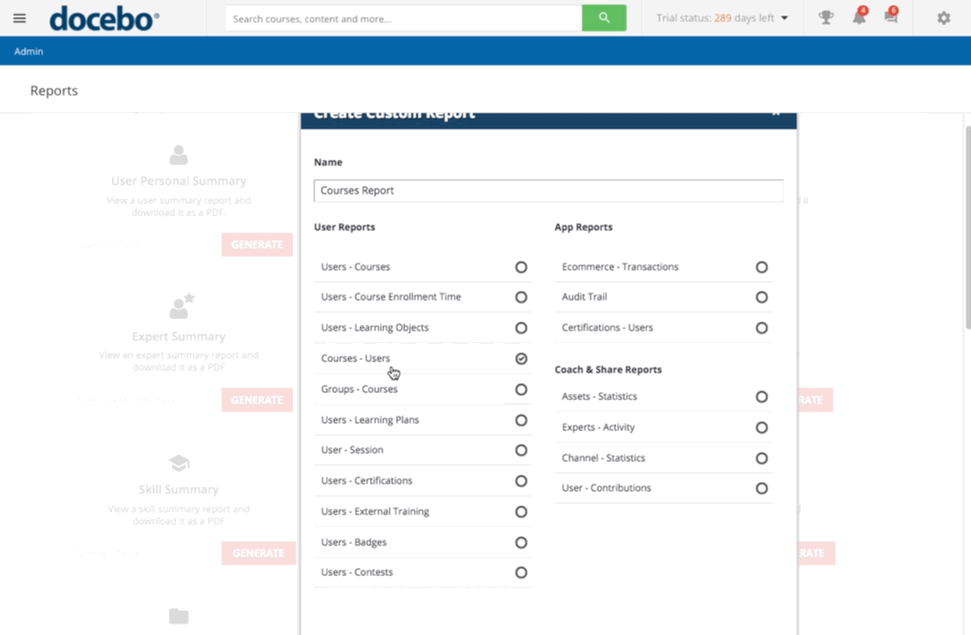Select the Groups - Courses radio option
Screen dimensions: 971x635
(521, 390)
